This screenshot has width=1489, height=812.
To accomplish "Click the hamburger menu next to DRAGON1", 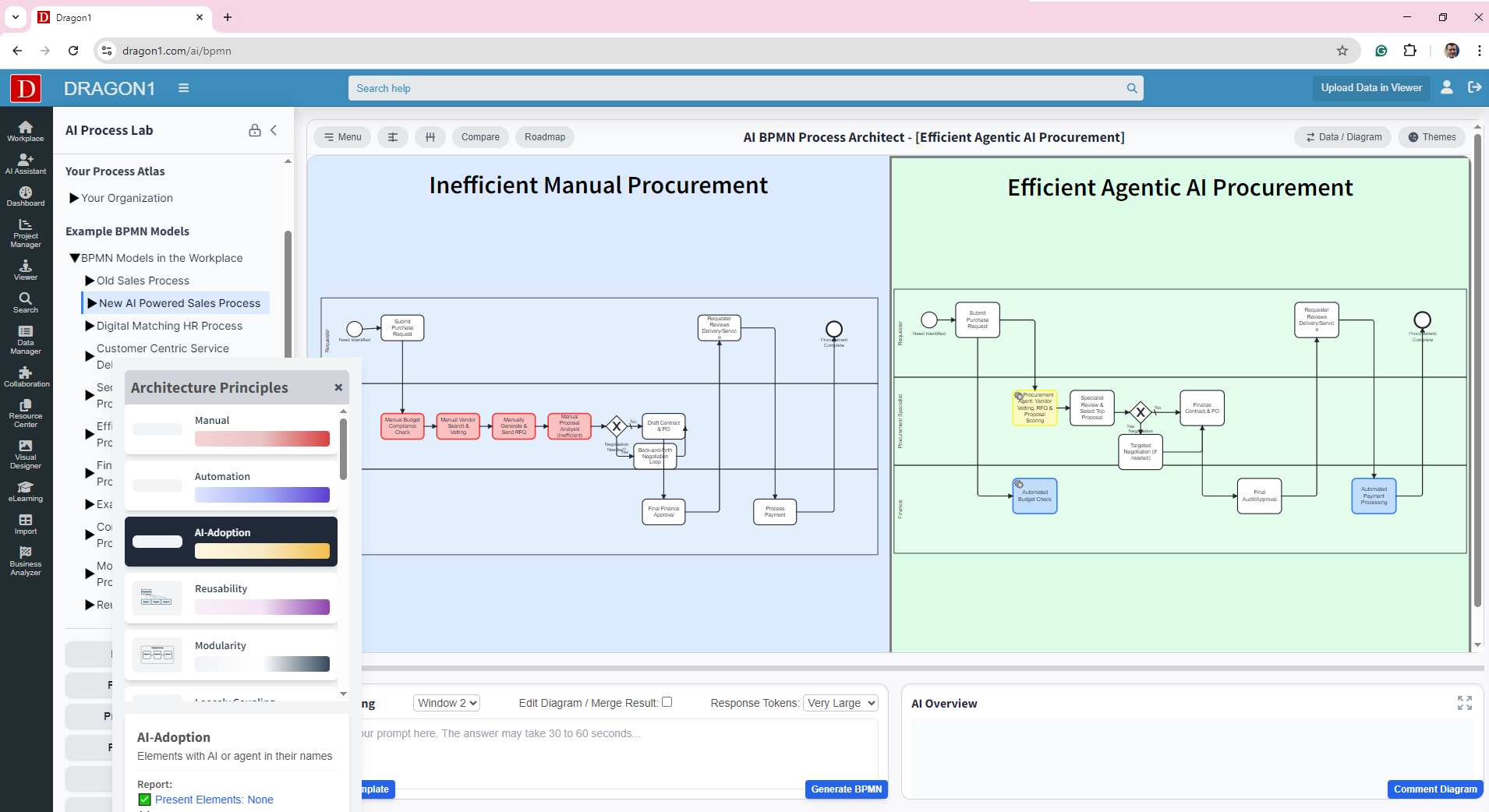I will [184, 88].
